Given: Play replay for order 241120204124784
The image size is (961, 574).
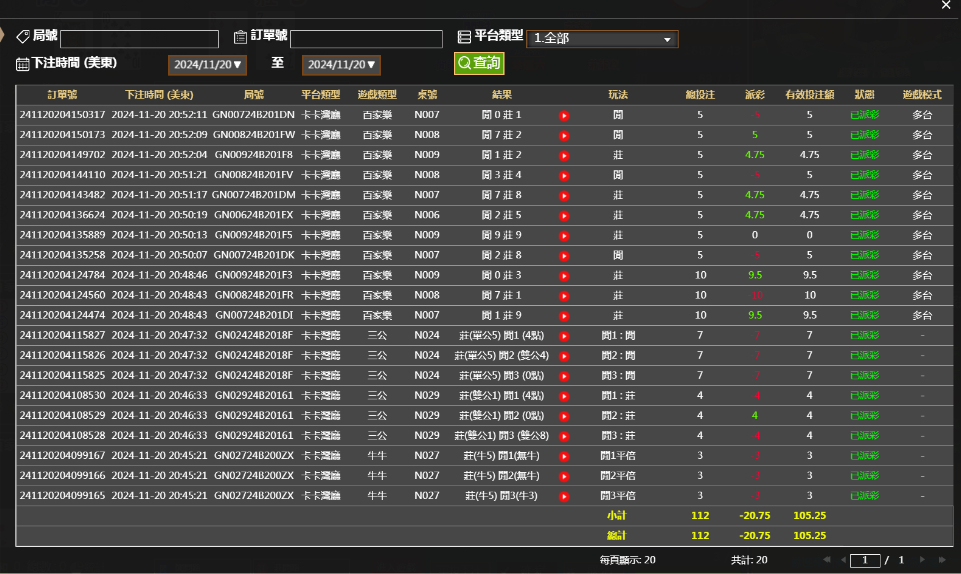Looking at the screenshot, I should [x=564, y=275].
